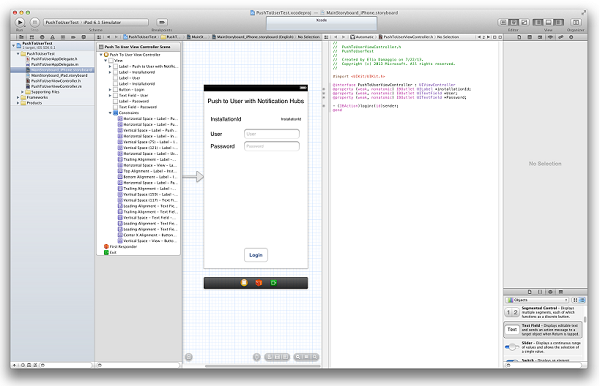Open the Organizer window
The width and height of the screenshot is (600, 386).
576,22
